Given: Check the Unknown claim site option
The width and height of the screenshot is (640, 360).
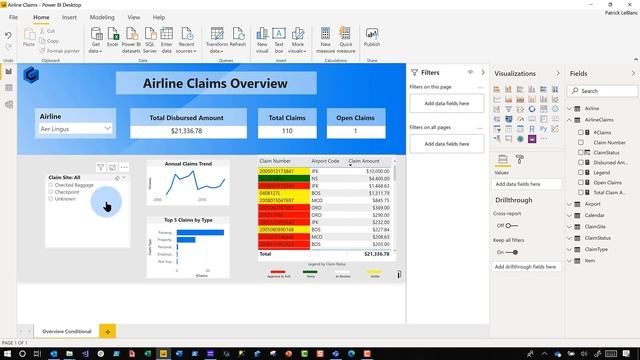Looking at the screenshot, I should tap(51, 199).
